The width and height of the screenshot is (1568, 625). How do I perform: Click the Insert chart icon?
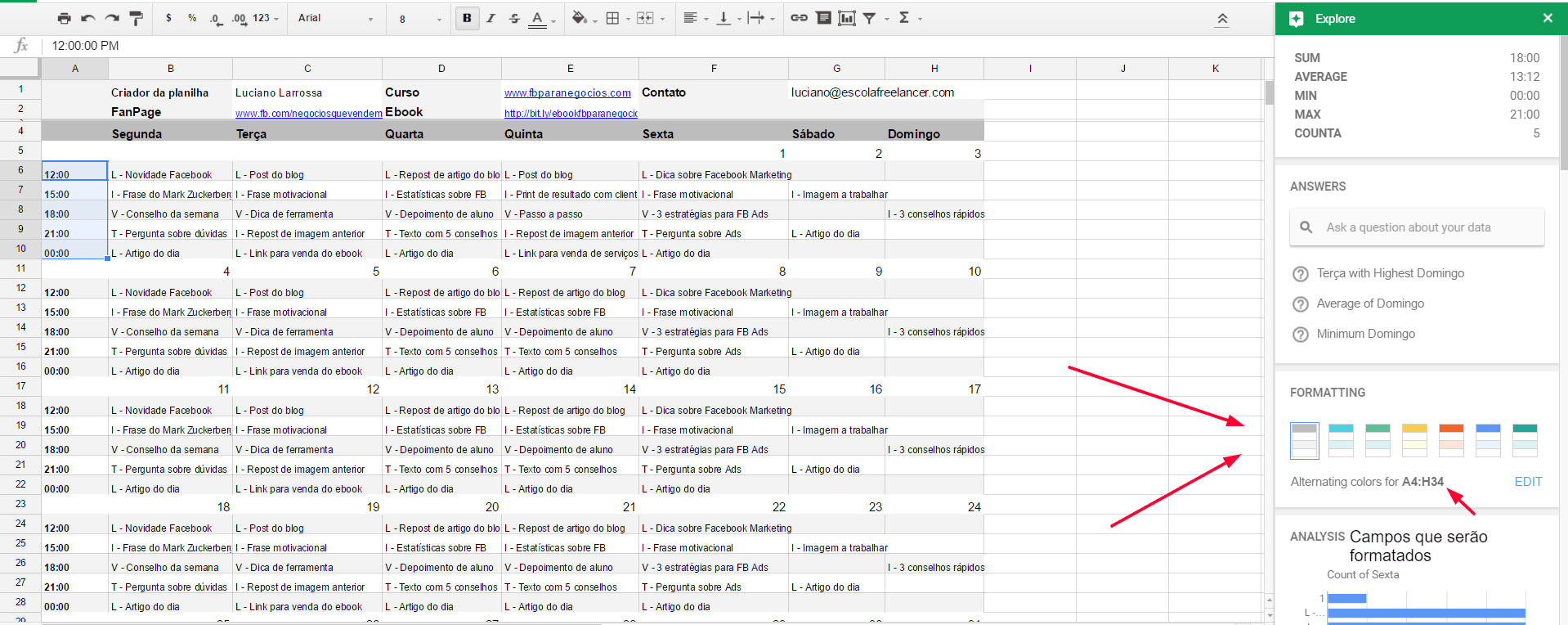coord(847,18)
